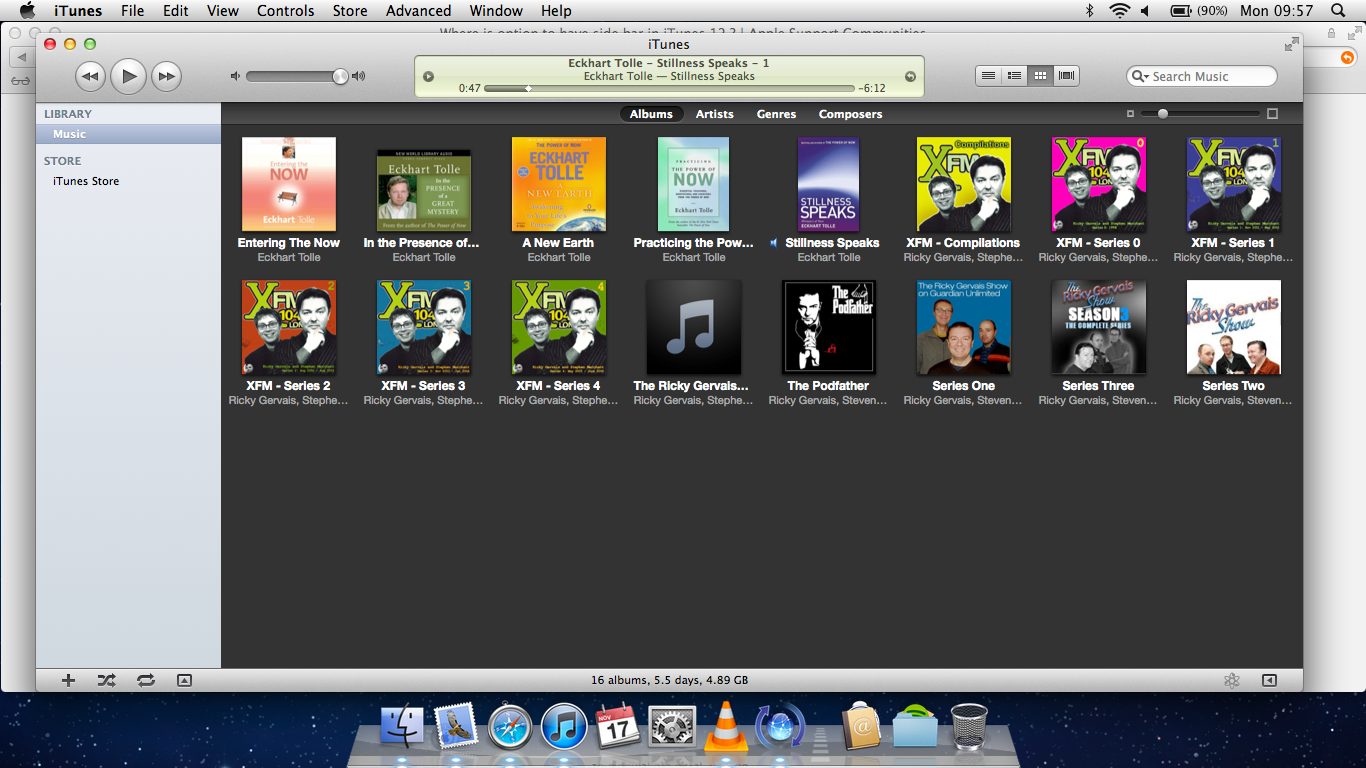Click the now-playing go-to arrow icon
Image resolution: width=1366 pixels, height=768 pixels.
(x=910, y=76)
